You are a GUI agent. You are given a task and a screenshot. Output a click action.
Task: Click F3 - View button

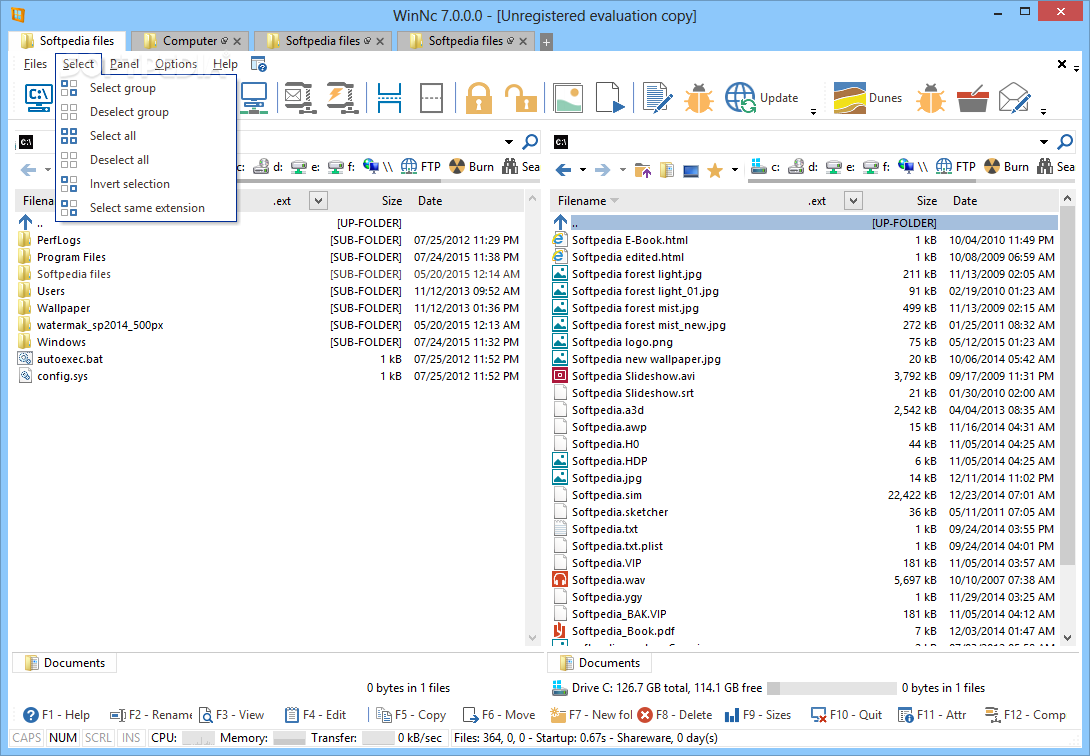(x=231, y=714)
